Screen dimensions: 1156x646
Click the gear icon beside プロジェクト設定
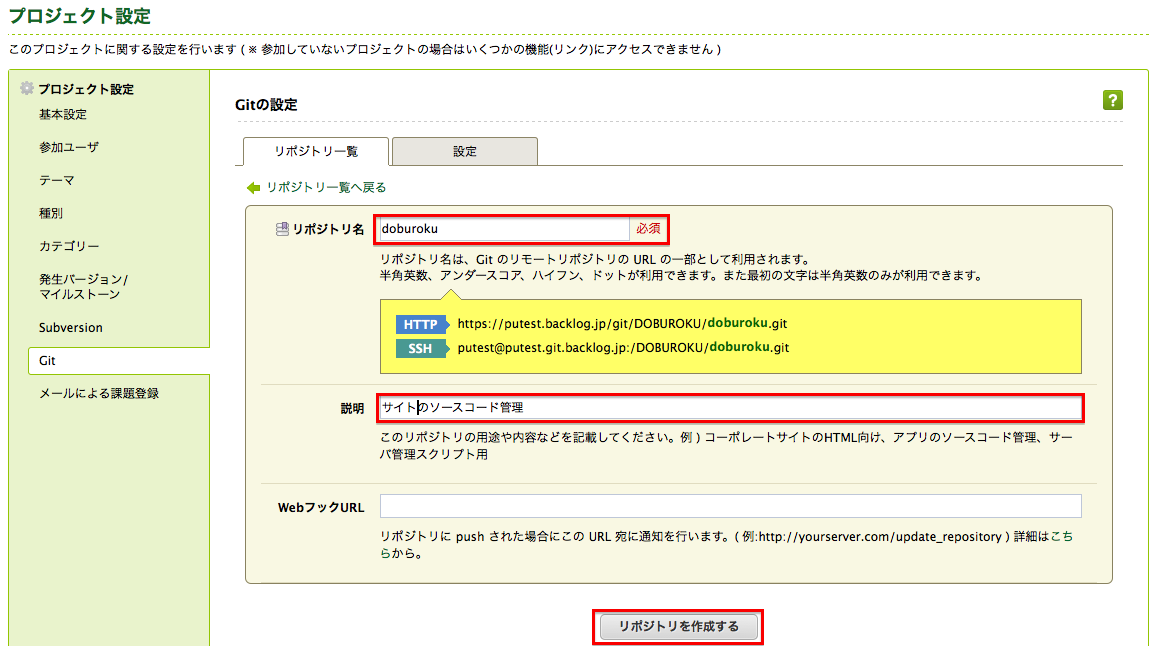pyautogui.click(x=28, y=88)
